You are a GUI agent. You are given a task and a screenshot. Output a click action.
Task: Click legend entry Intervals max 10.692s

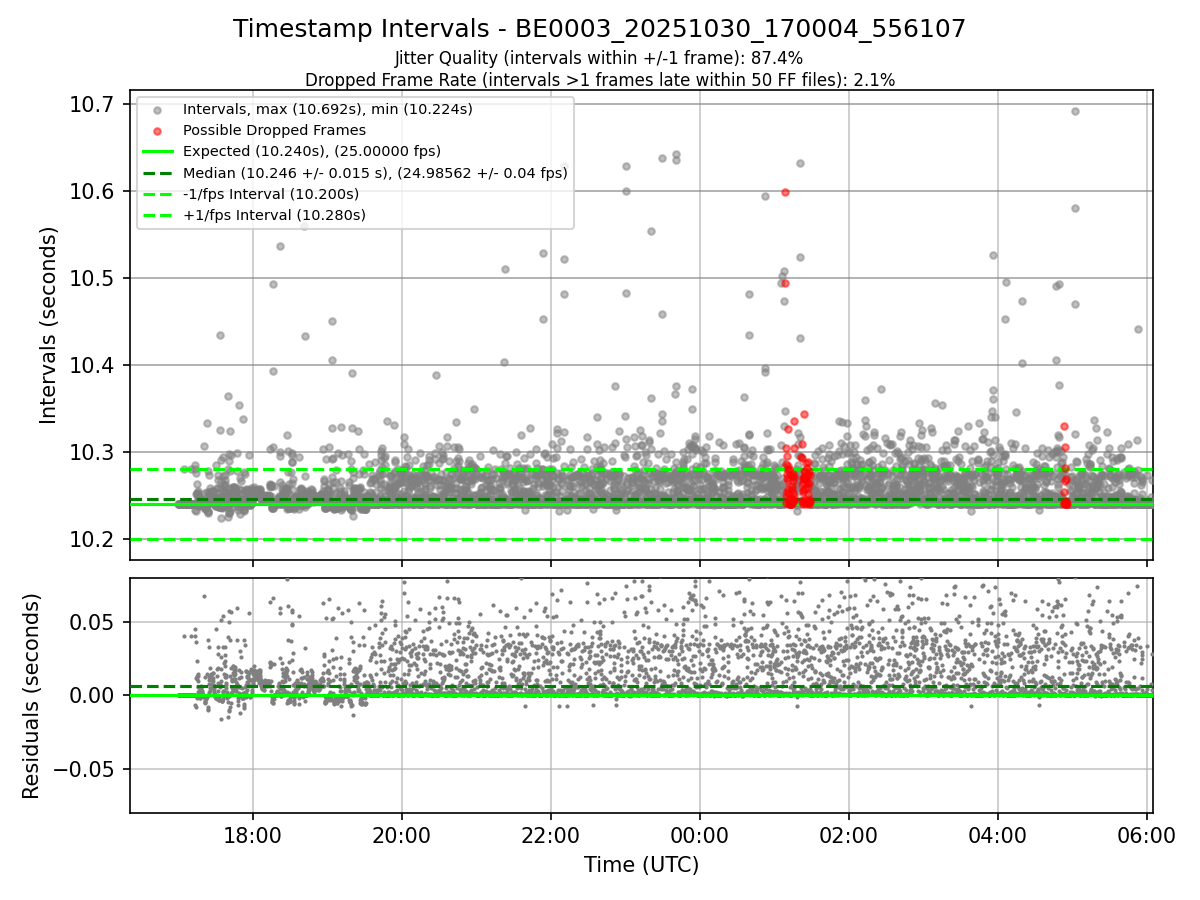pyautogui.click(x=328, y=108)
